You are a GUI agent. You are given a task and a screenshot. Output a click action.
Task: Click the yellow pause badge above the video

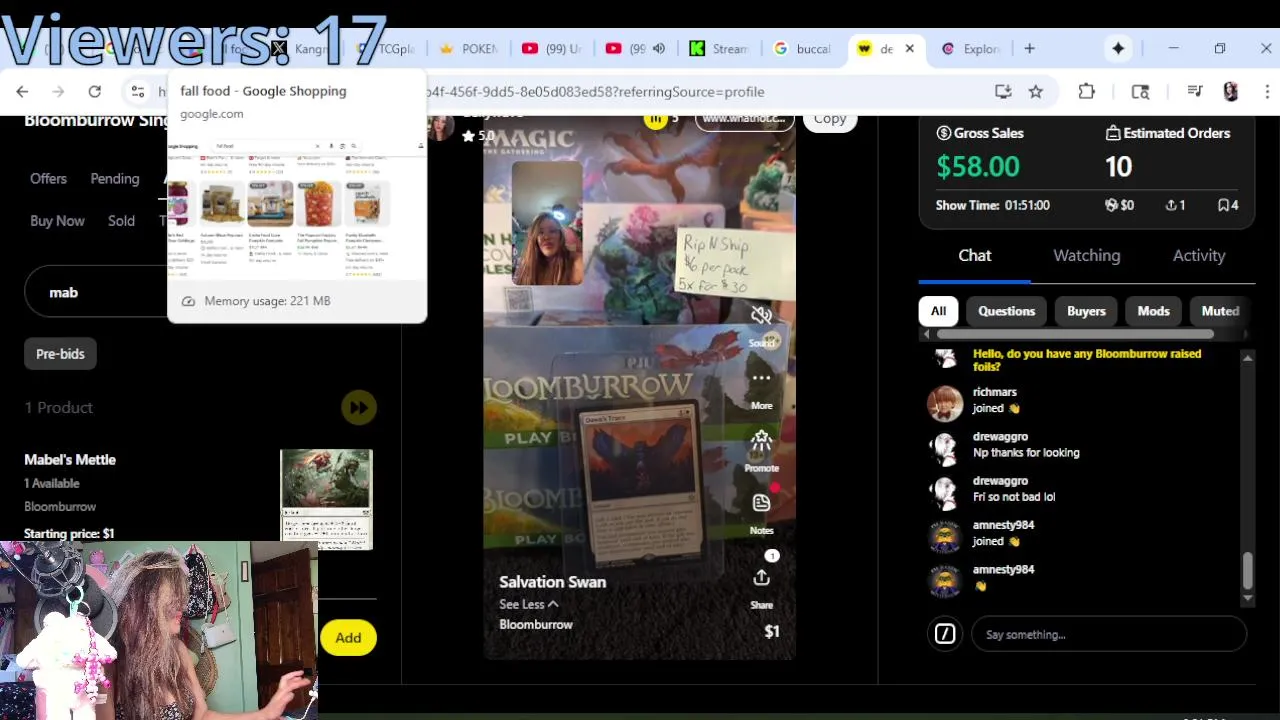coord(655,120)
